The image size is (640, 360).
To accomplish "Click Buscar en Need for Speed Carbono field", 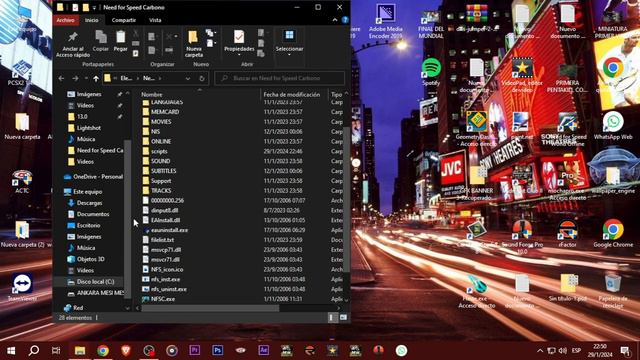I will click(280, 78).
